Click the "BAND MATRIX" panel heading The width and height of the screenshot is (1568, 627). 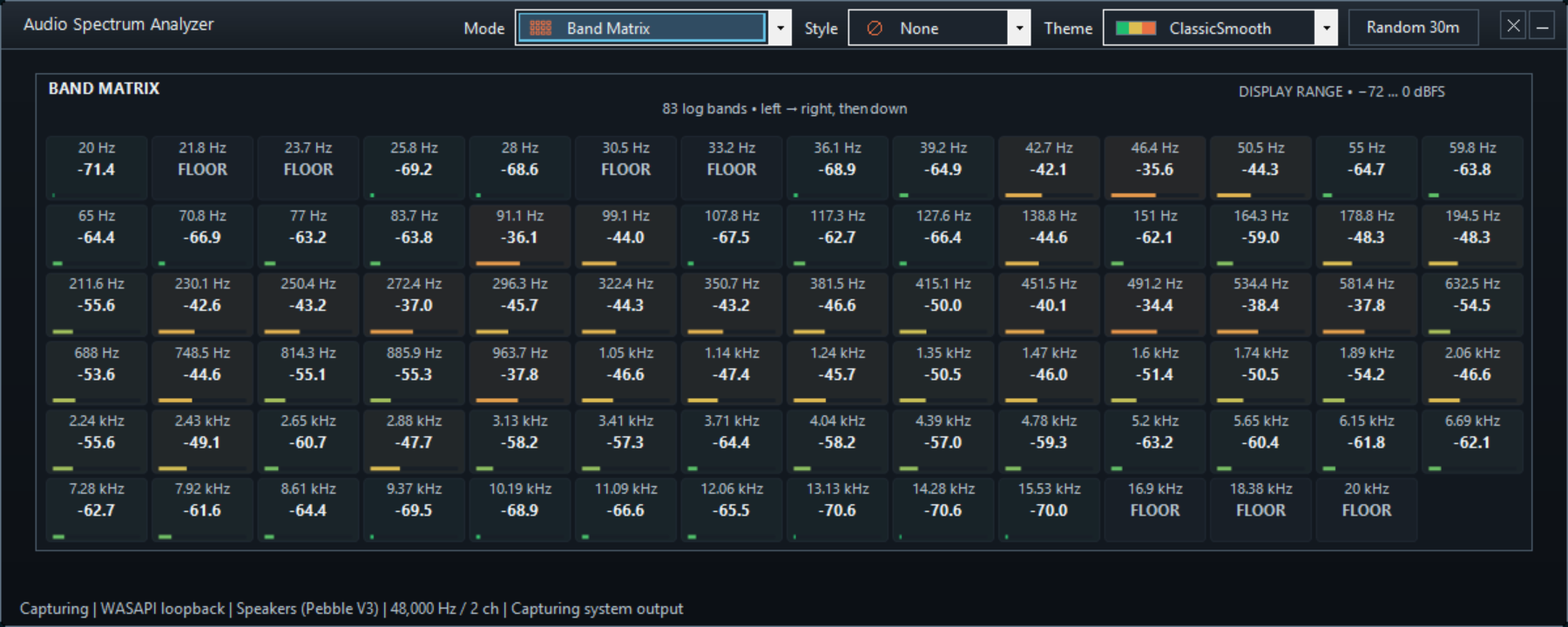click(104, 89)
